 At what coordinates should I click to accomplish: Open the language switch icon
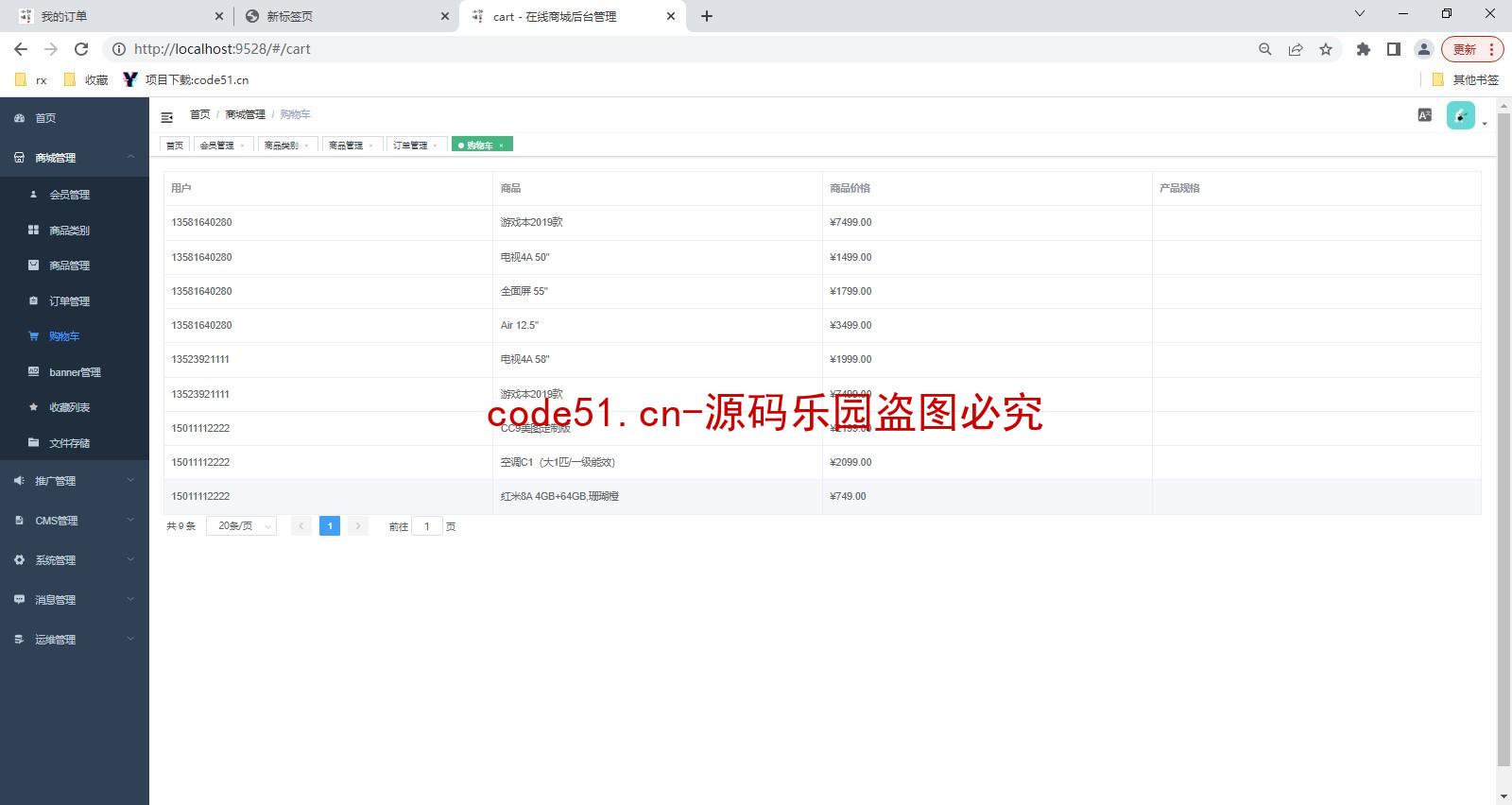pos(1425,115)
